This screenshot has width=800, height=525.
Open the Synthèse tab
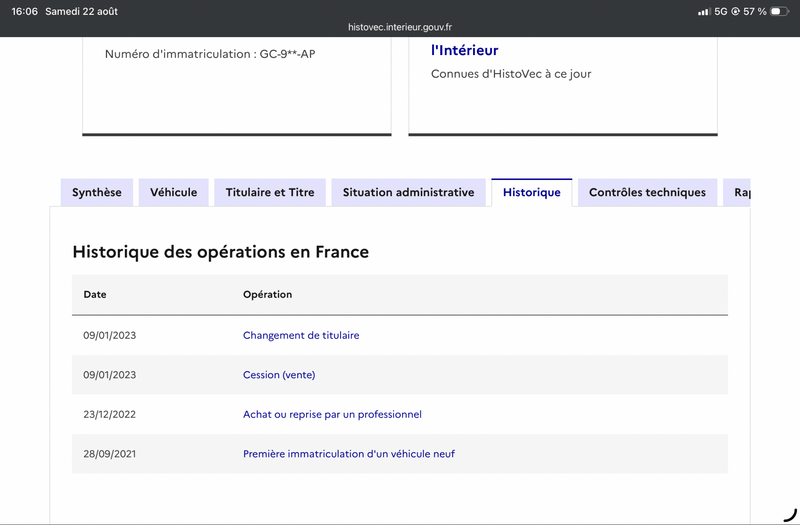pyautogui.click(x=97, y=192)
